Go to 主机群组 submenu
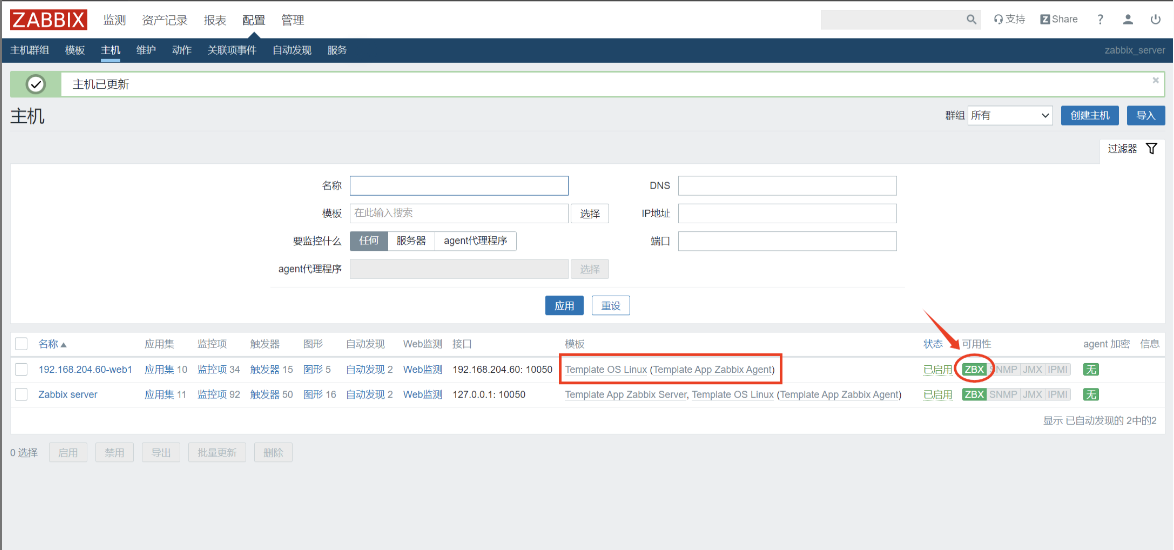 tap(30, 50)
